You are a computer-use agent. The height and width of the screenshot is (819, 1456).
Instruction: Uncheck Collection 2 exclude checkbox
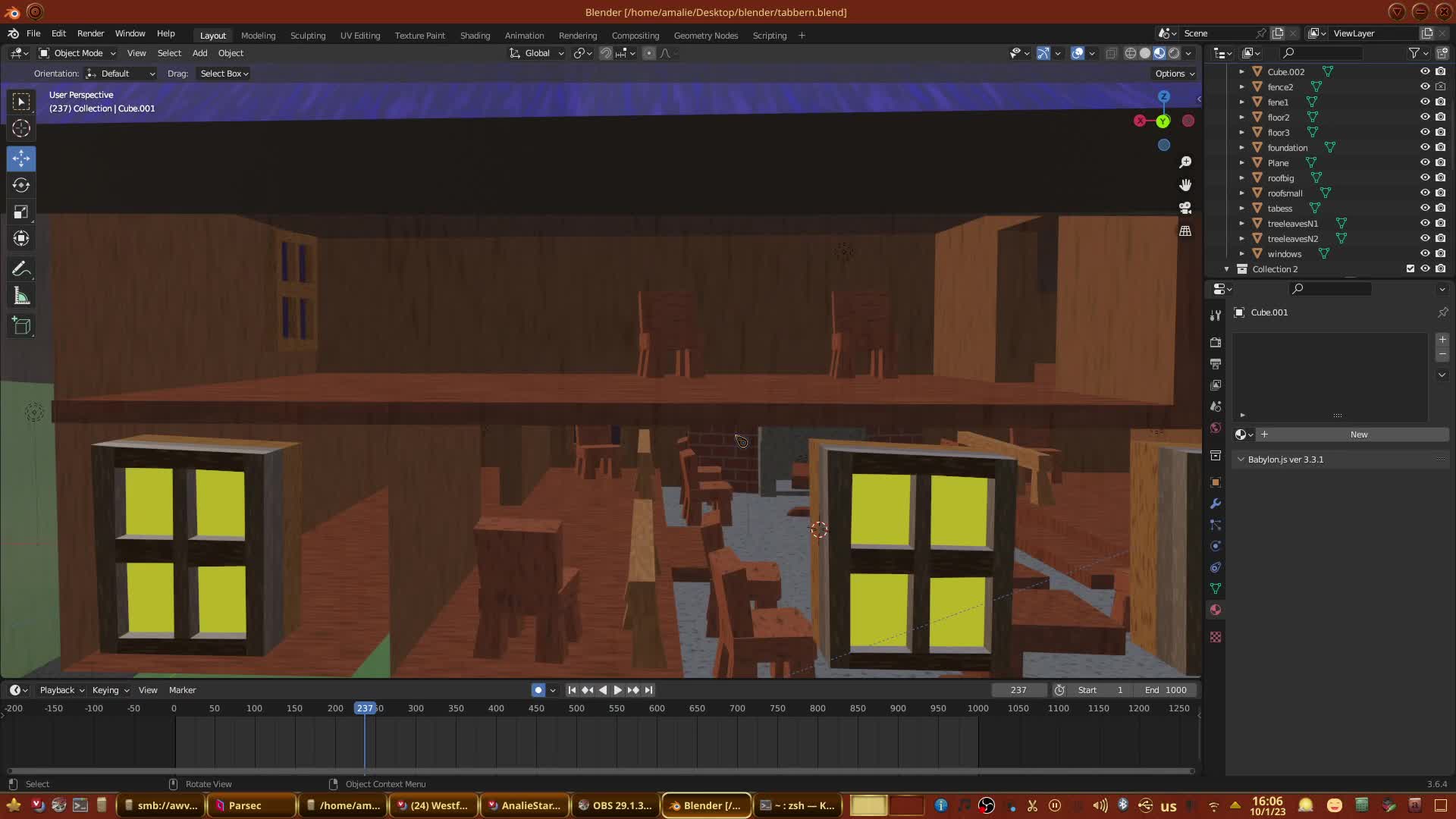coord(1410,268)
